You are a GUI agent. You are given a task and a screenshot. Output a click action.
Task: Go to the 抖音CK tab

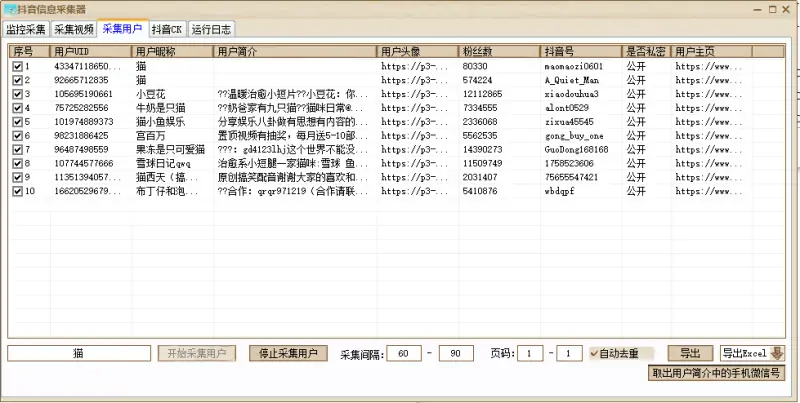pos(166,29)
